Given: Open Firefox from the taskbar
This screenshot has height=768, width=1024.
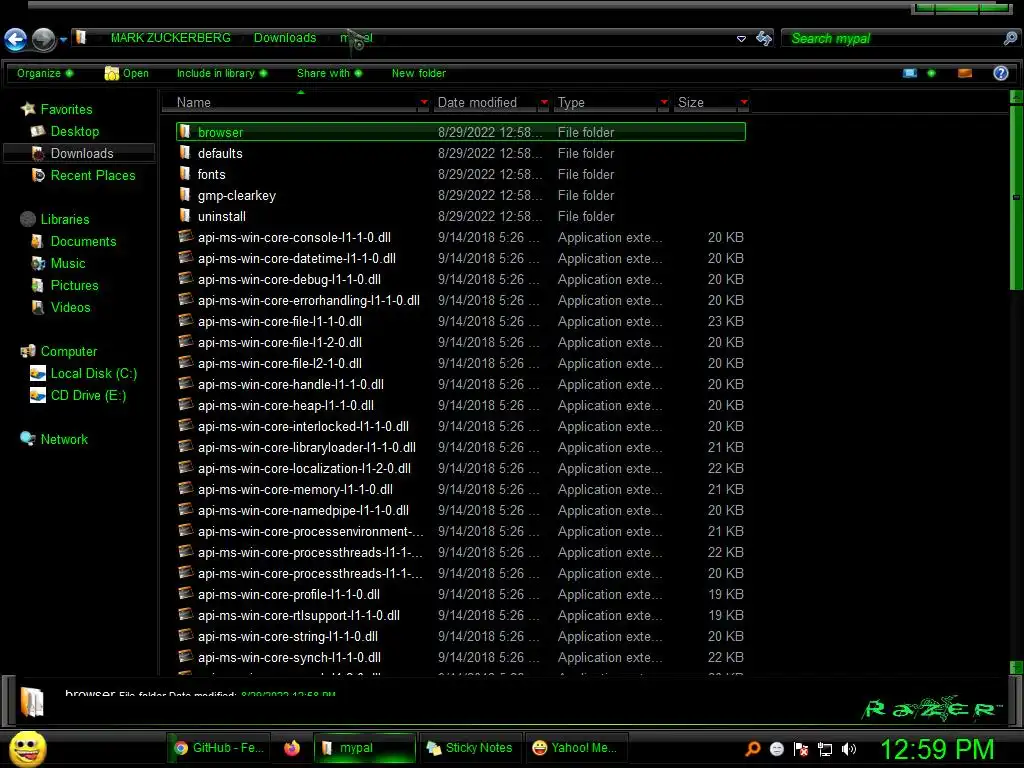Looking at the screenshot, I should click(292, 748).
